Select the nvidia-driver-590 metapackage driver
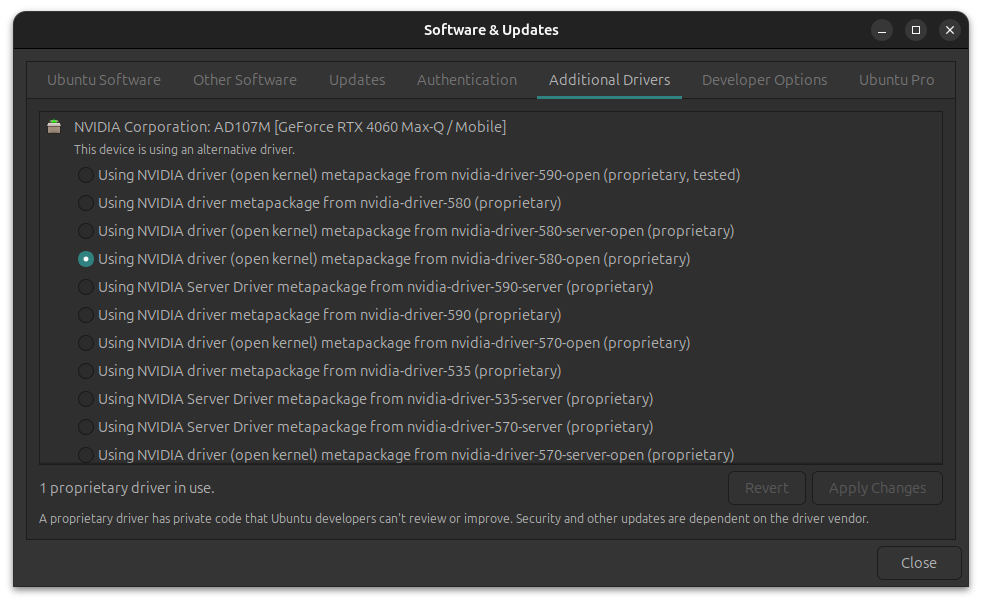Screen dimensions: 982x603 pos(86,314)
